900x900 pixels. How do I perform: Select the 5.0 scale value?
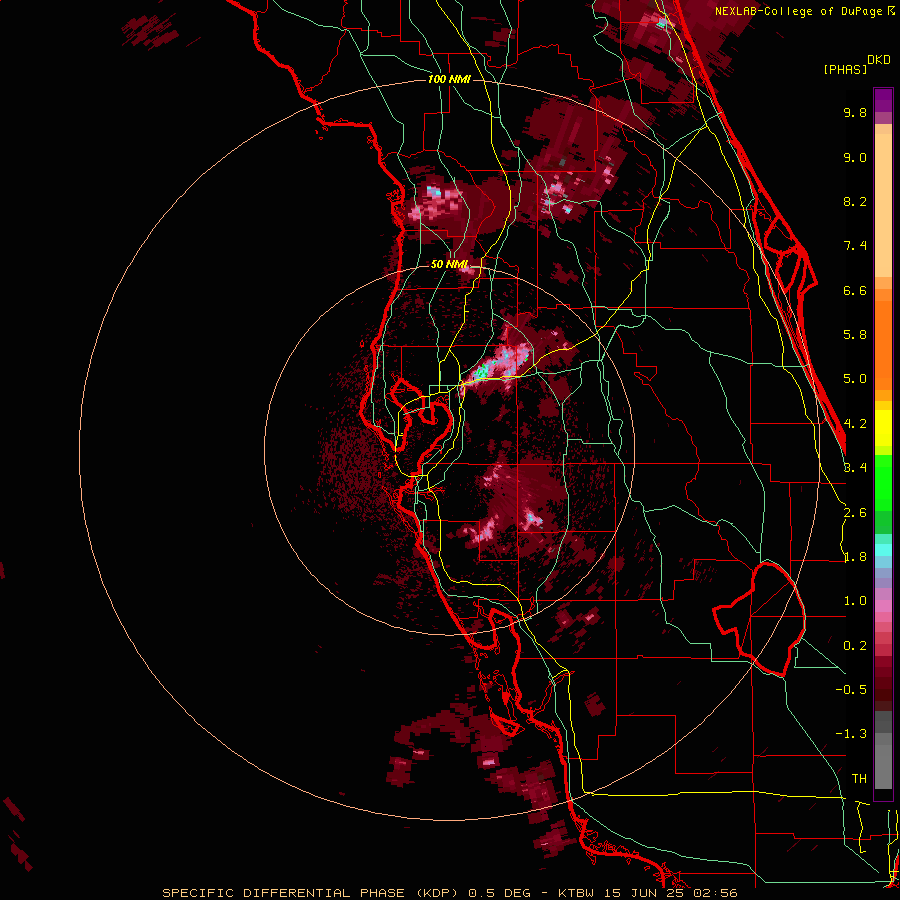[x=855, y=379]
